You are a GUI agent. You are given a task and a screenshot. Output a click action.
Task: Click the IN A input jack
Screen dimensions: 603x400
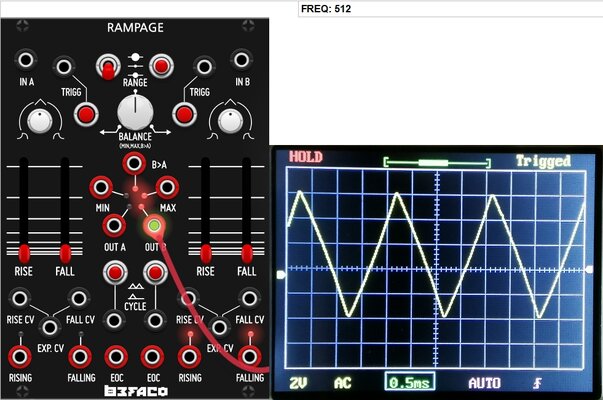tap(26, 60)
